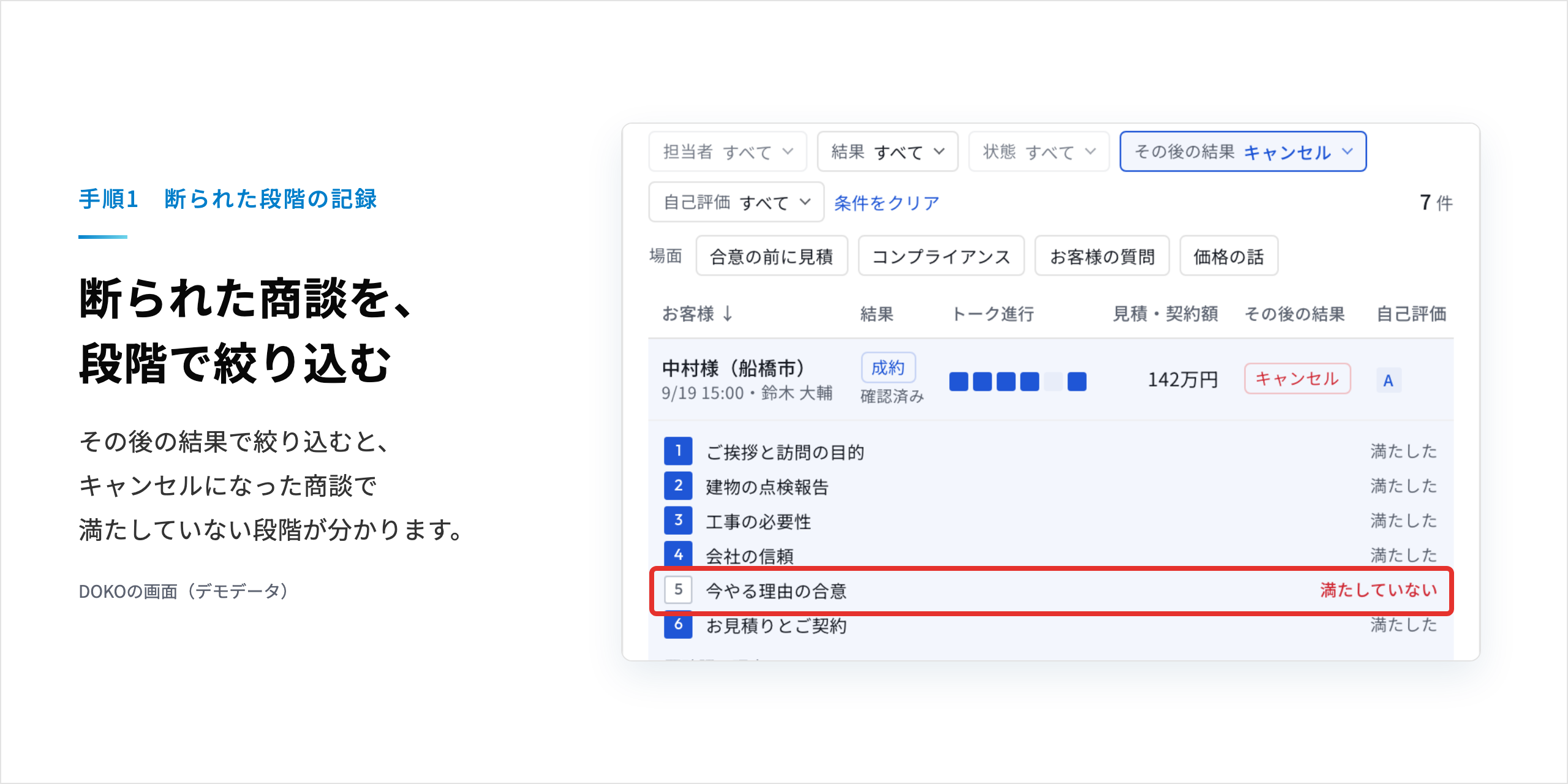This screenshot has height=784, width=1568.
Task: Click the red キャンセル outcome badge
Action: 1297,379
